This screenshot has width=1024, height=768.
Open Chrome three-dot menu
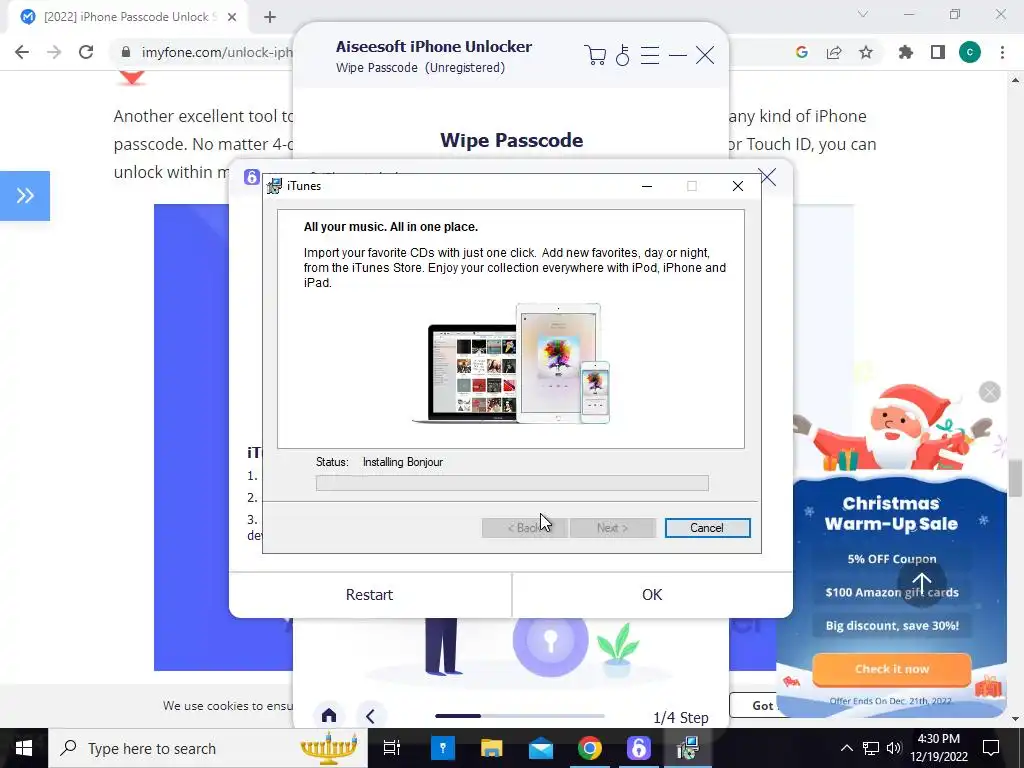point(1002,52)
